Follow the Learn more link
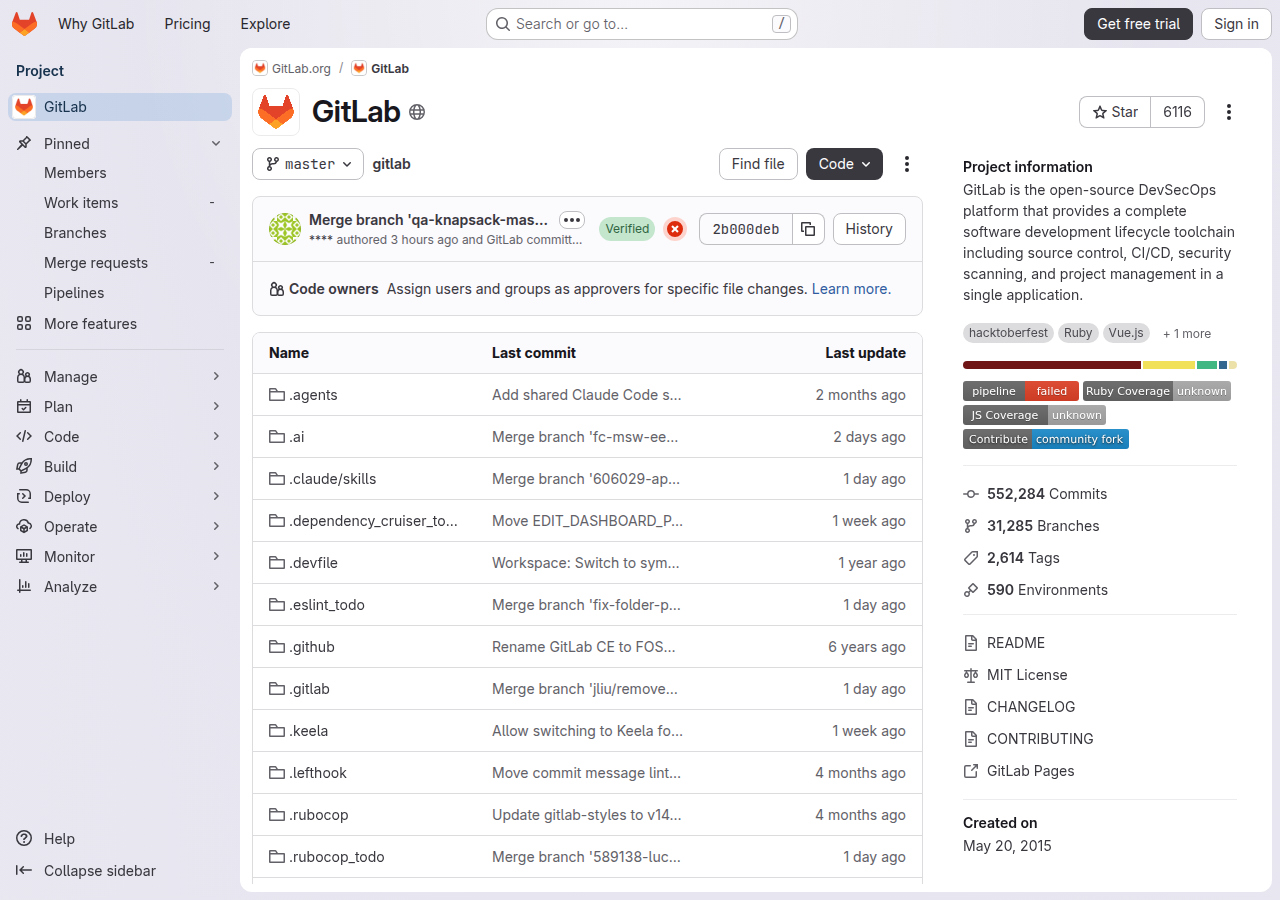The height and width of the screenshot is (900, 1280). coord(851,289)
